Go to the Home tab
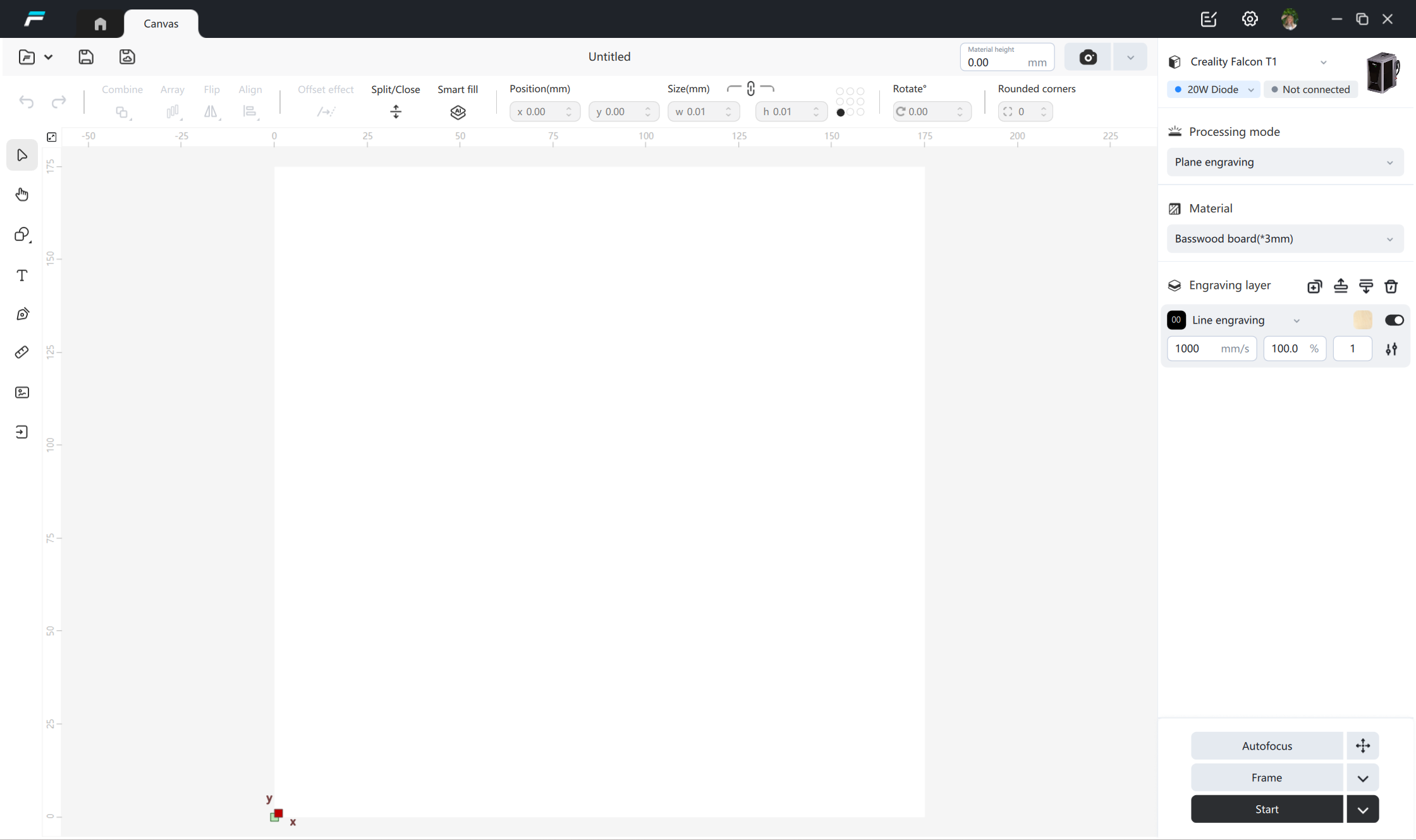This screenshot has height=840, width=1416. [100, 24]
